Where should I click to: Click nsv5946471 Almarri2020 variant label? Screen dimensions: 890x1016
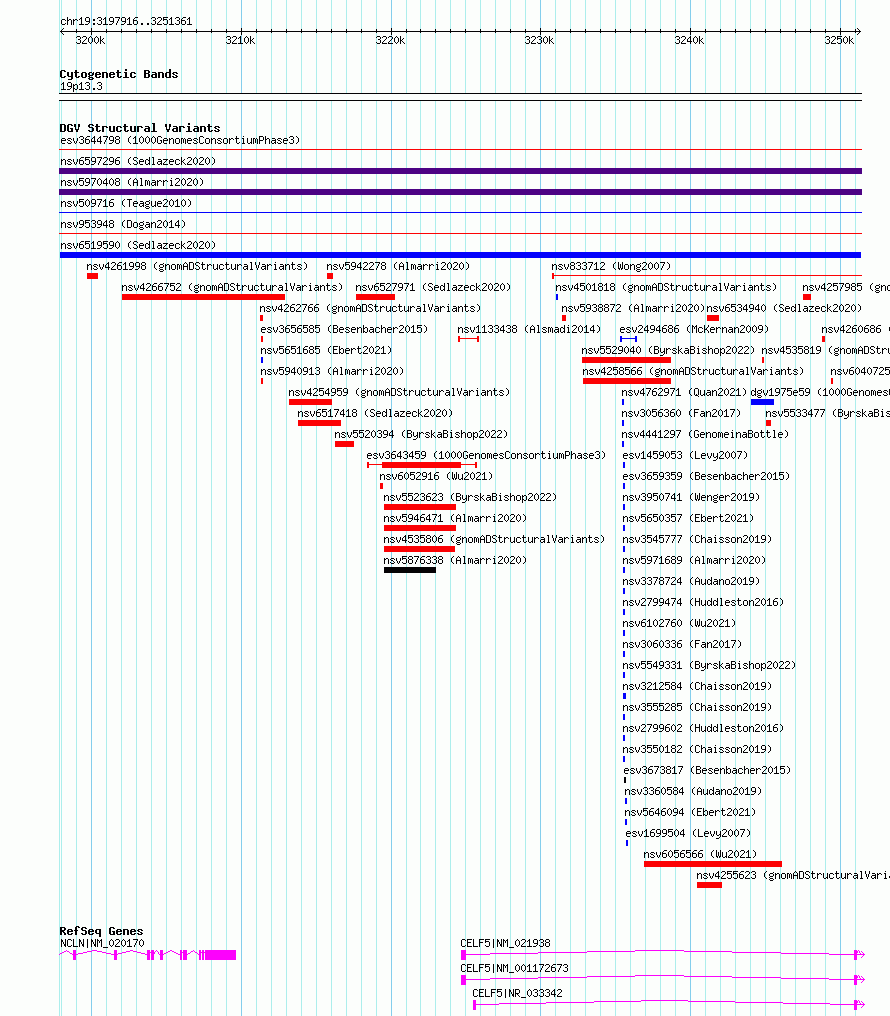455,518
